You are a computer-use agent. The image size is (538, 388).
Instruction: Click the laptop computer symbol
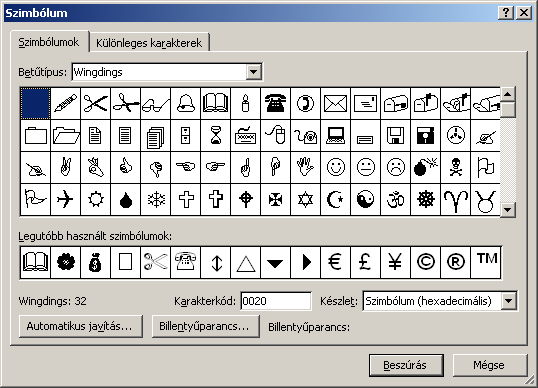coord(336,135)
